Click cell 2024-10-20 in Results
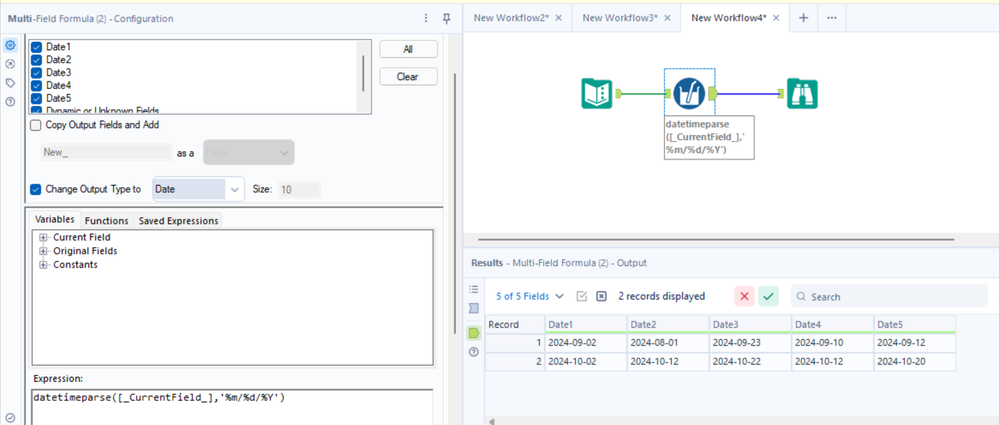Viewport: 999px width, 425px height. (914, 361)
